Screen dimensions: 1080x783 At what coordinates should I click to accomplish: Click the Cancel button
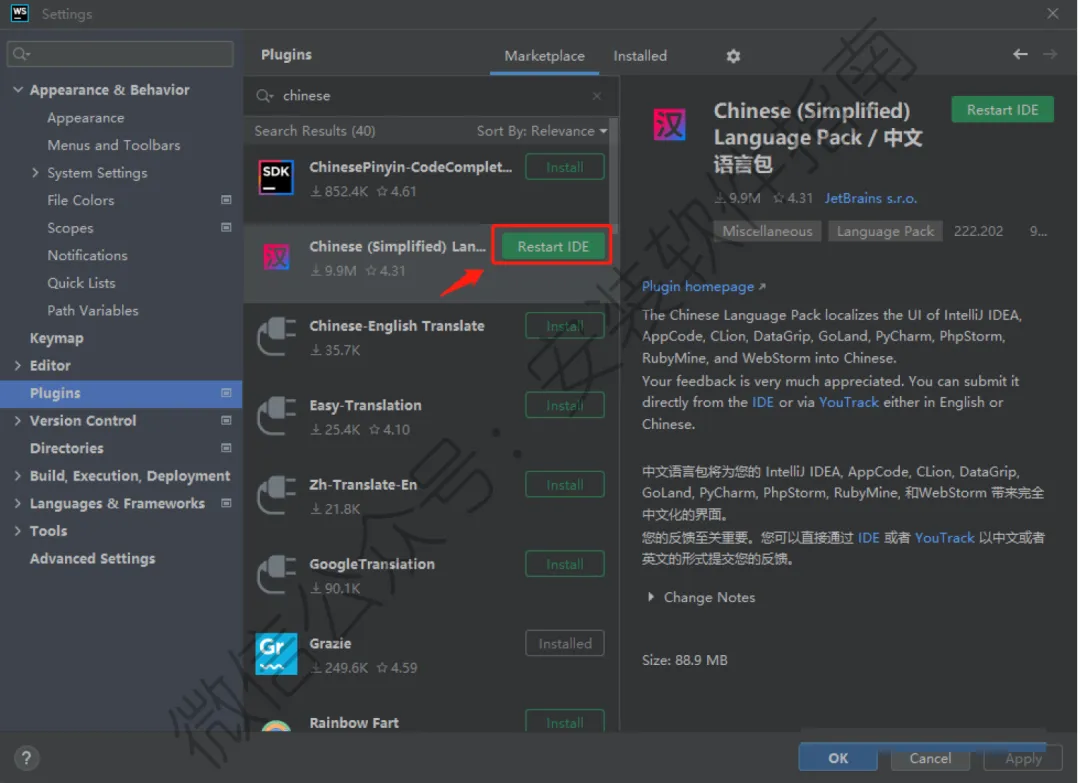tap(930, 758)
